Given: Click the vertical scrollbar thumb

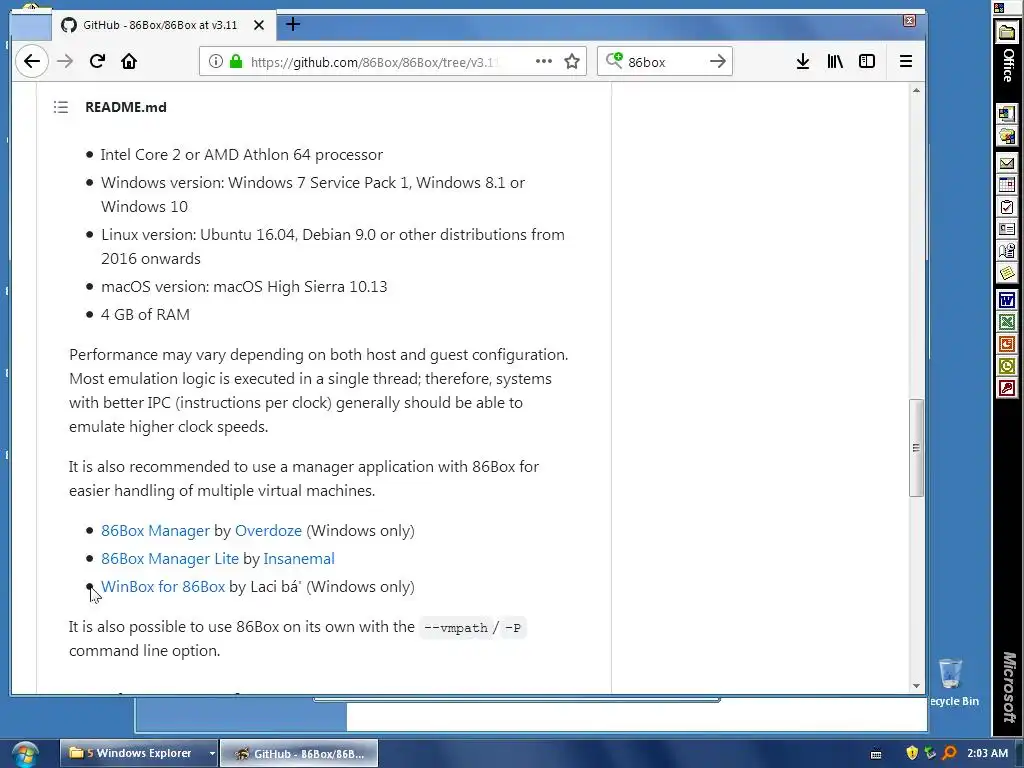Looking at the screenshot, I should [916, 448].
